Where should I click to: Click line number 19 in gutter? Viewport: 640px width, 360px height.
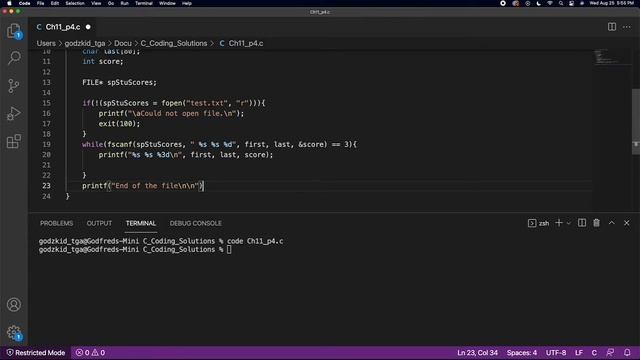(47, 144)
